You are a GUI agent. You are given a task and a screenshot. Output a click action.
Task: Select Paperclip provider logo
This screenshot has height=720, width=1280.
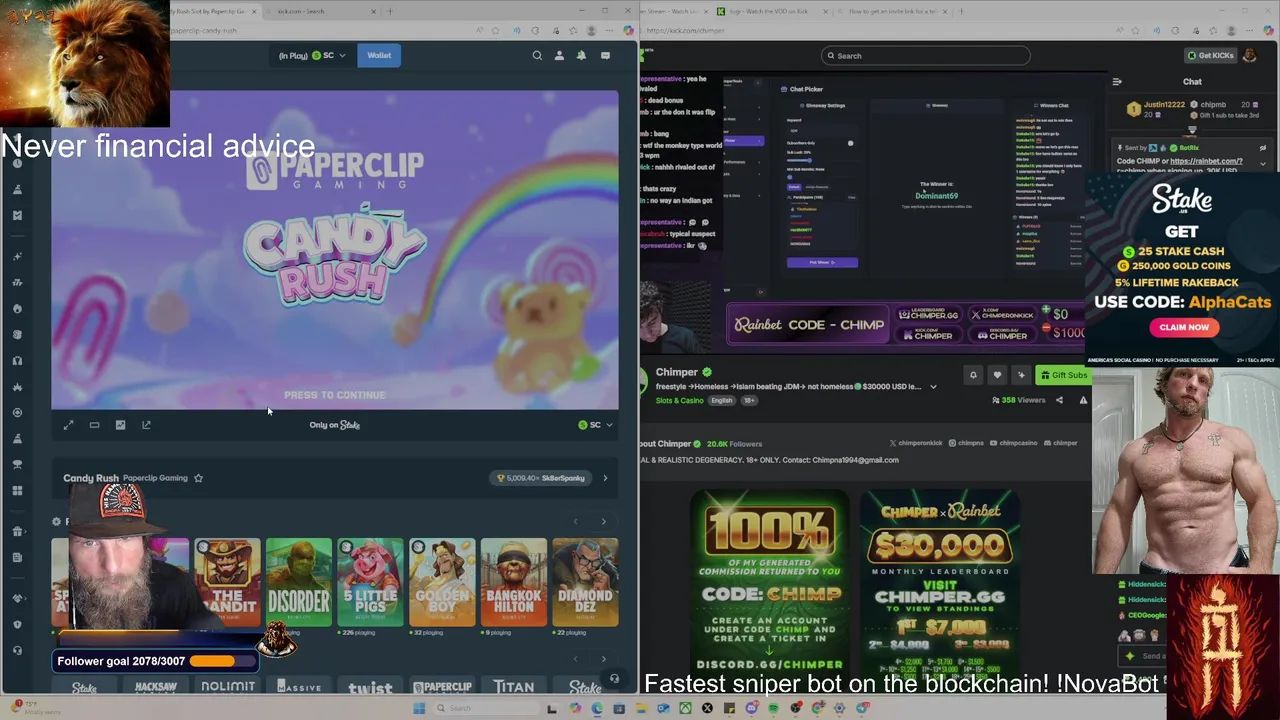[442, 687]
